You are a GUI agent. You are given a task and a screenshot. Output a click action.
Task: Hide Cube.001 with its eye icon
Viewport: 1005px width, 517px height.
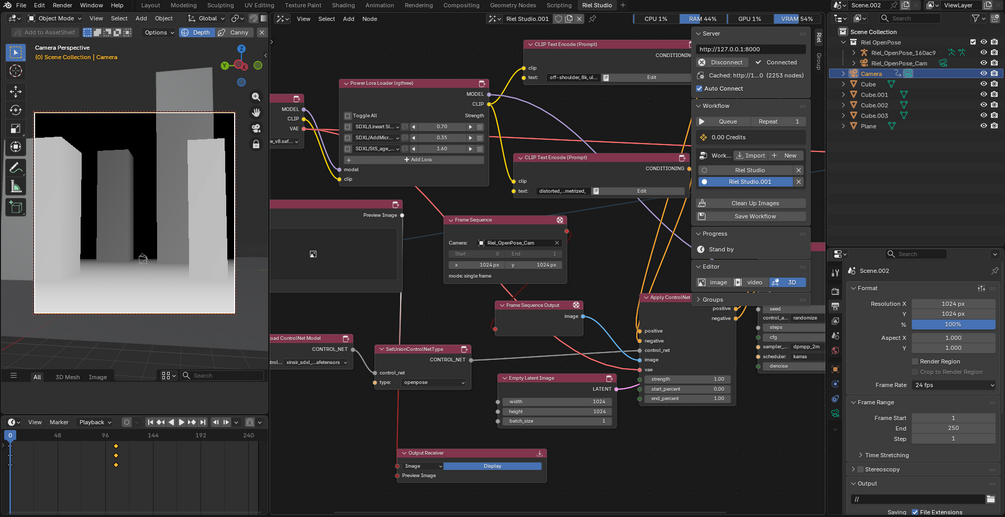point(983,95)
